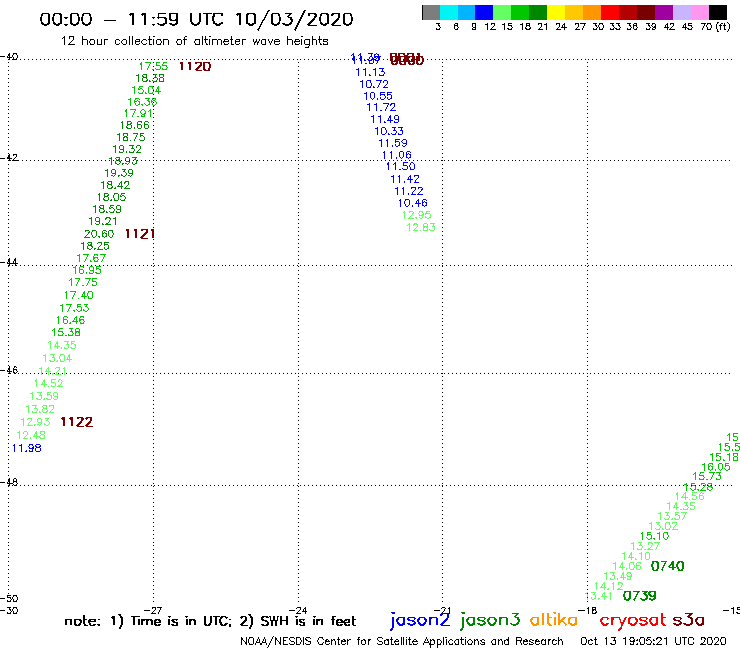Select the 16.05 reading on the right track
The image size is (740, 650).
click(x=716, y=467)
